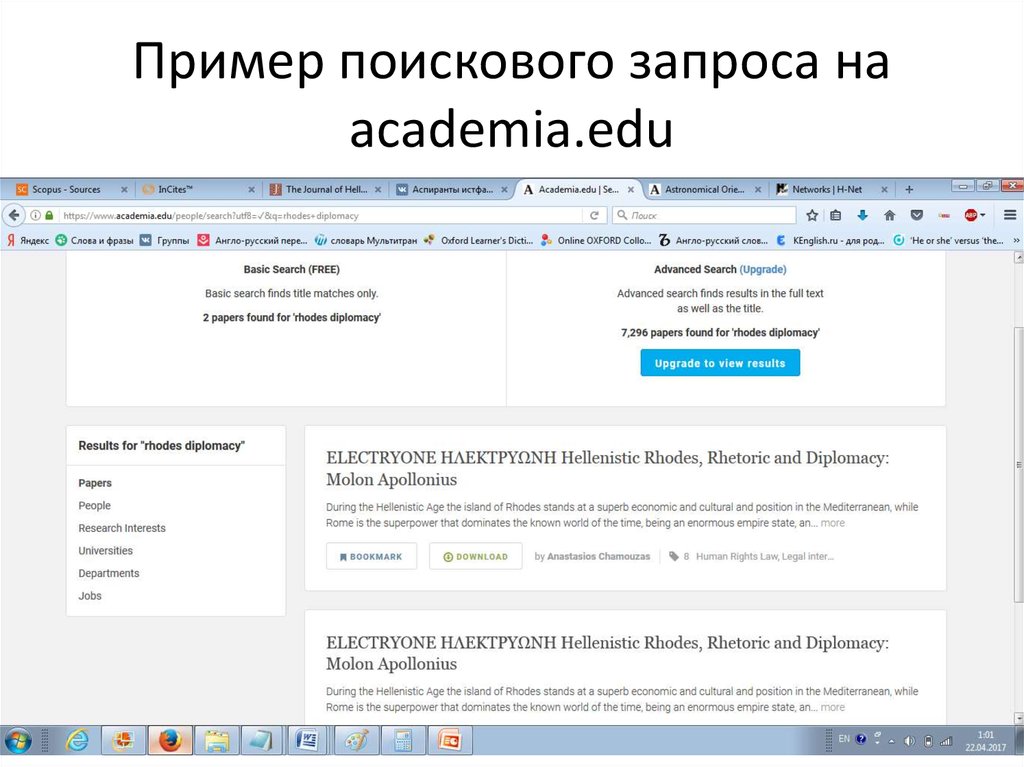Reload the page with the refresh icon

point(595,214)
